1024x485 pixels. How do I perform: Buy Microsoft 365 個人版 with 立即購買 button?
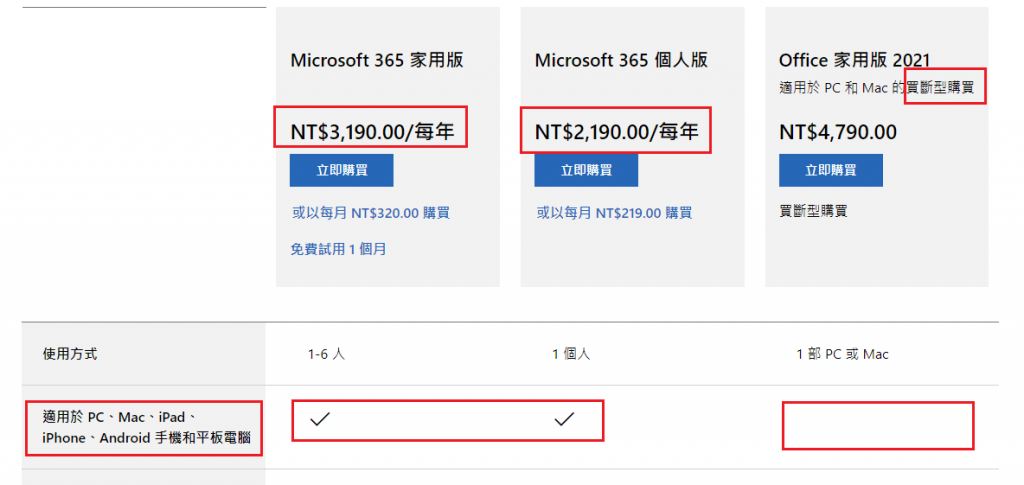tap(586, 170)
